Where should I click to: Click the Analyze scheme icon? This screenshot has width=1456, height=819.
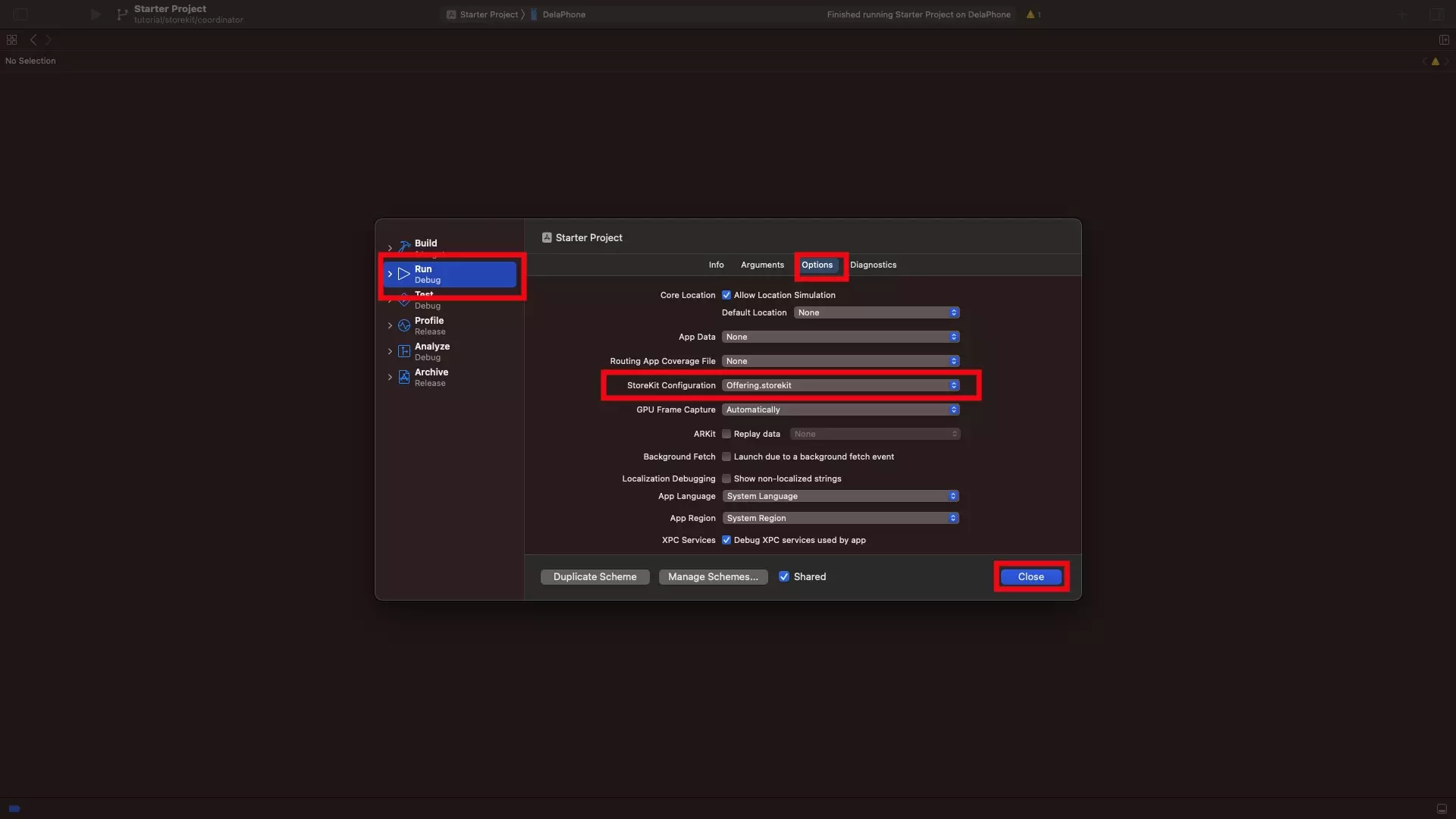[403, 351]
